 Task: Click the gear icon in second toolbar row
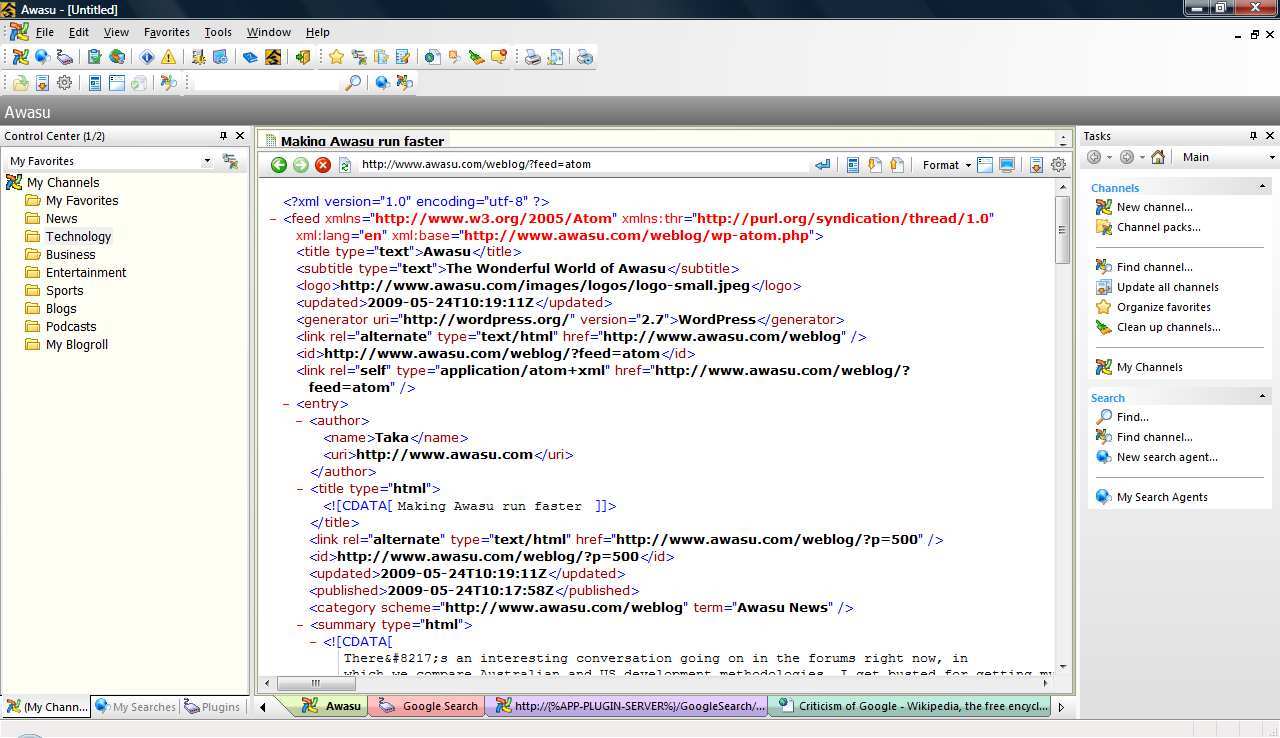[64, 83]
